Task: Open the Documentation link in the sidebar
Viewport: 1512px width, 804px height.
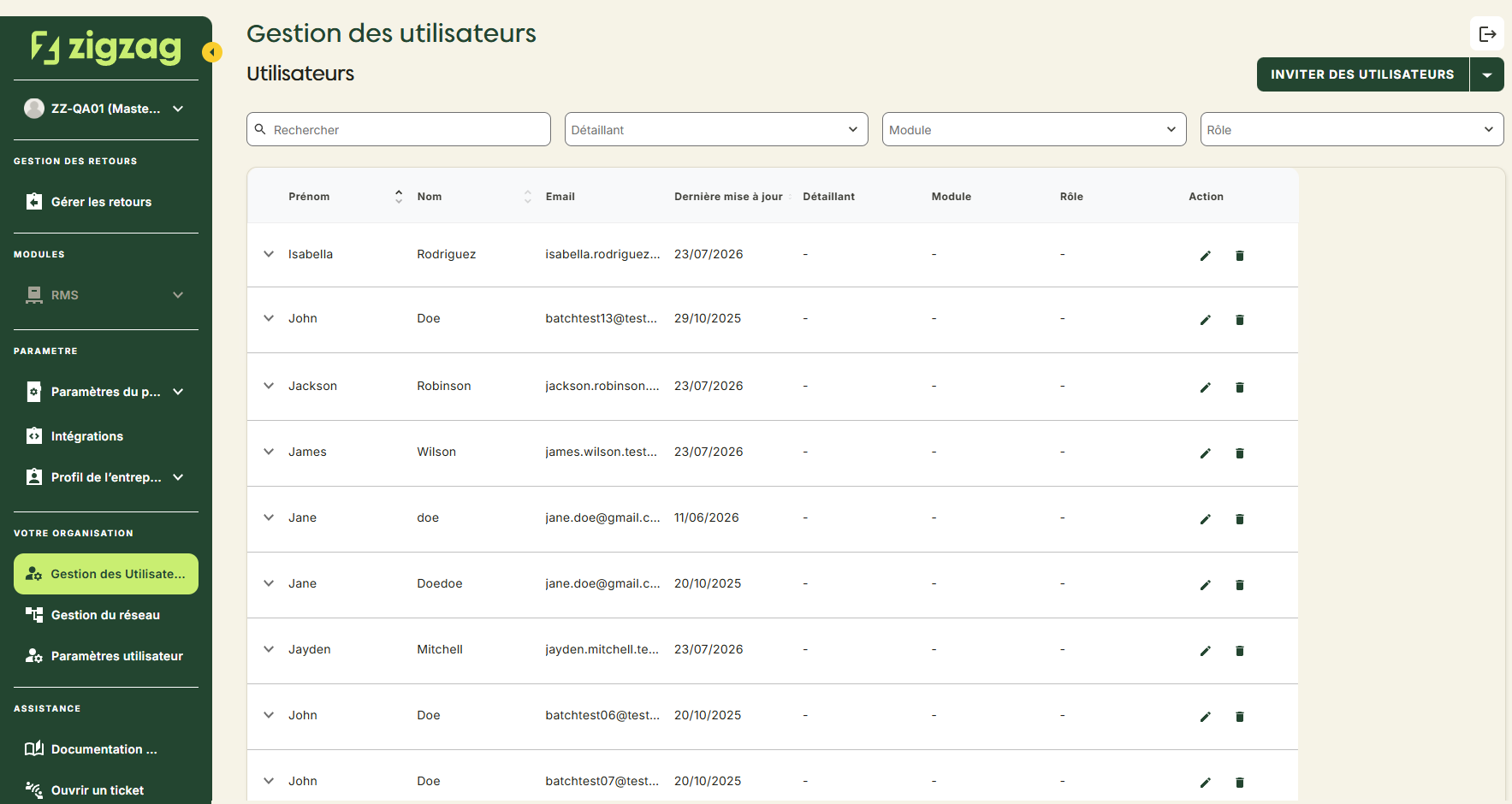Action: 105,749
